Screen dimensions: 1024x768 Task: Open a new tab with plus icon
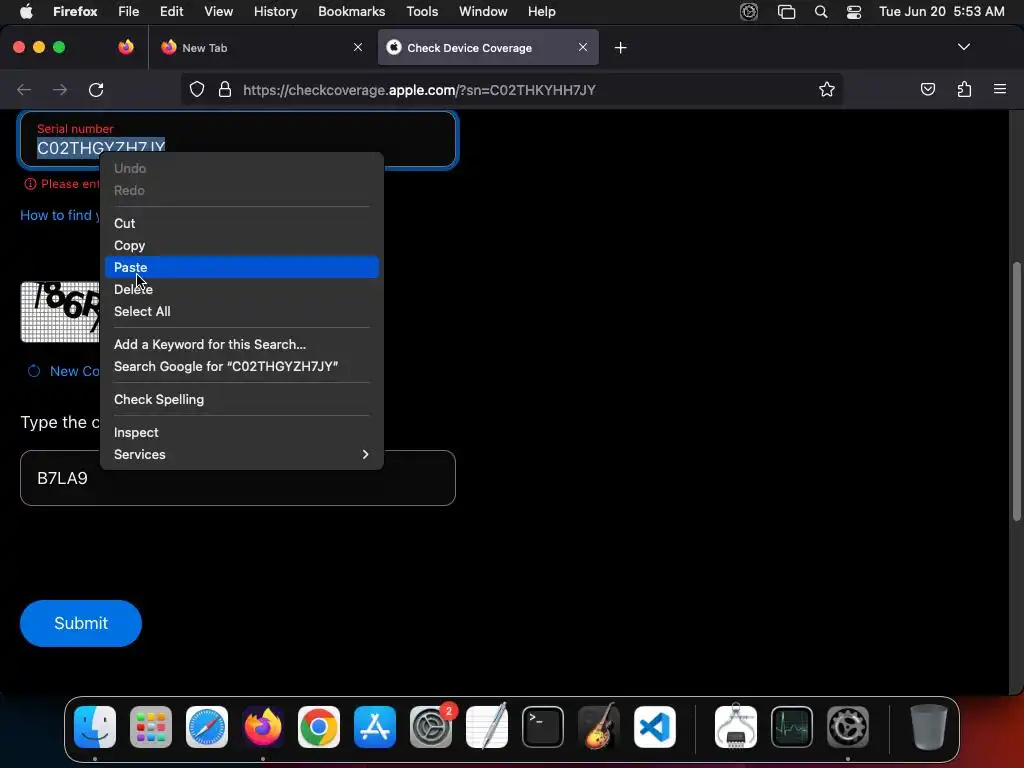(620, 48)
